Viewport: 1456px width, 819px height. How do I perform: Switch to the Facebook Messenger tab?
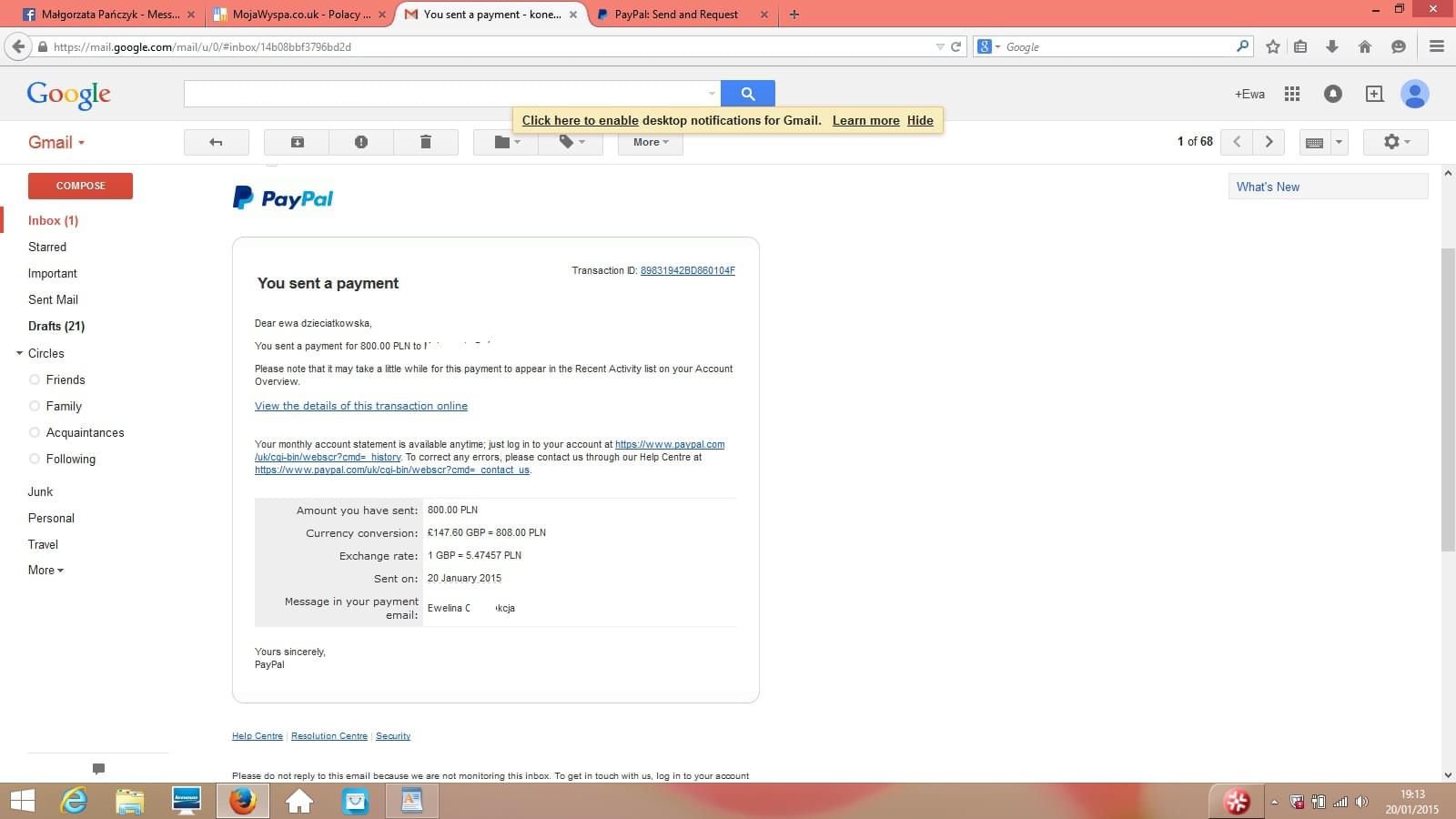coord(107,15)
